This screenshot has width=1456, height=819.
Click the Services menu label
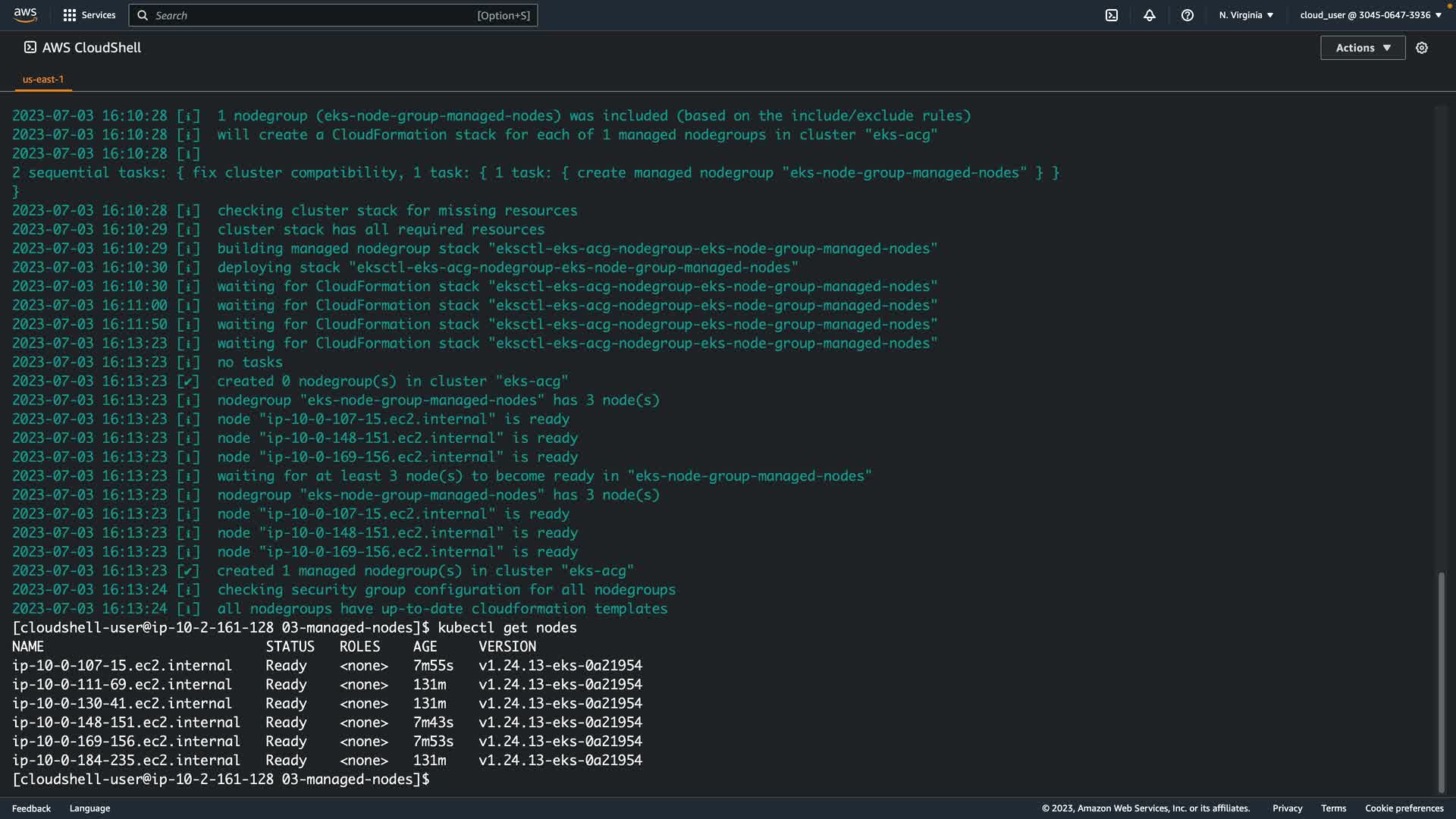99,15
